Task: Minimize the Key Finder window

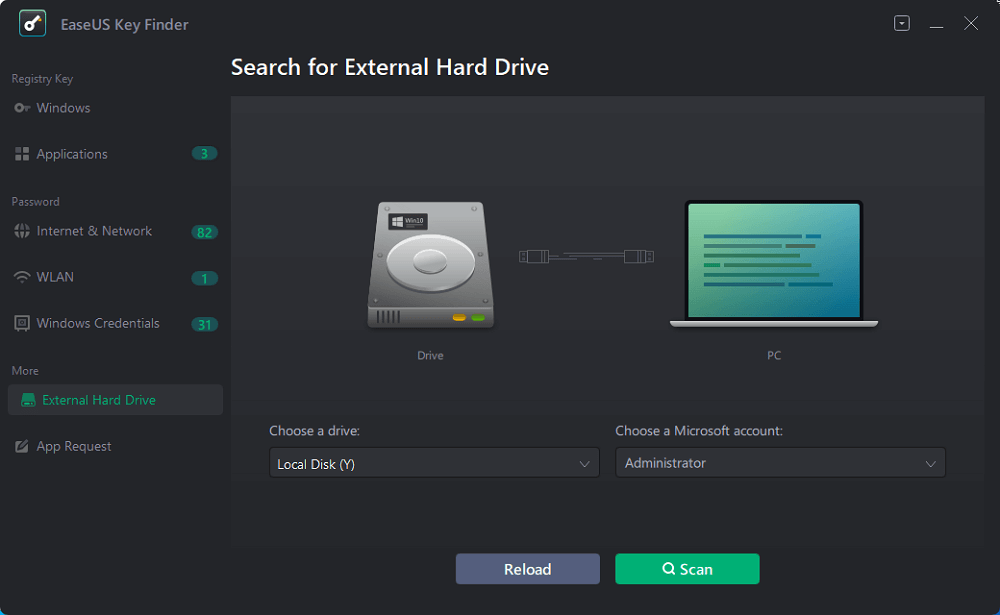Action: [936, 23]
